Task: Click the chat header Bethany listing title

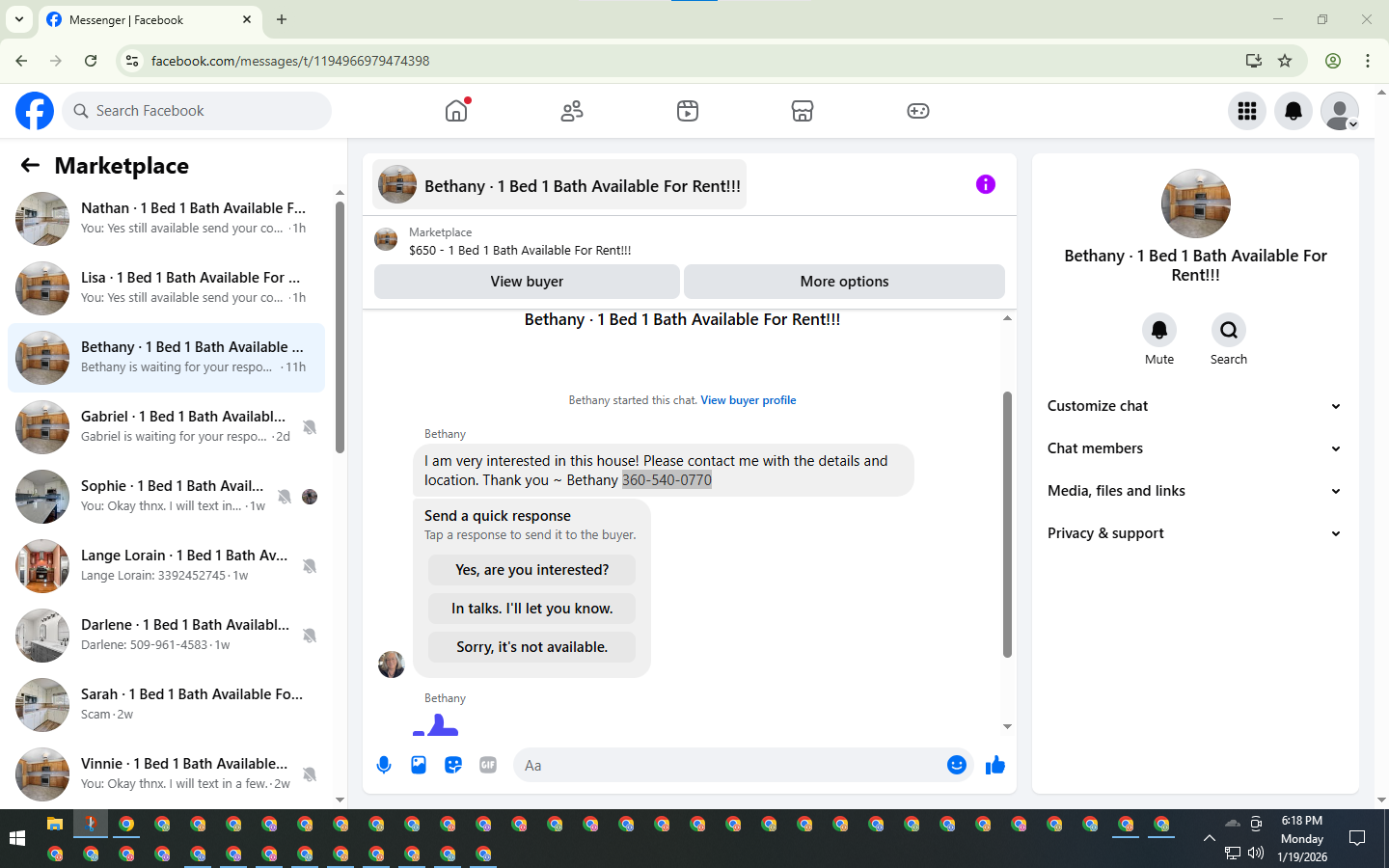Action: (x=560, y=185)
